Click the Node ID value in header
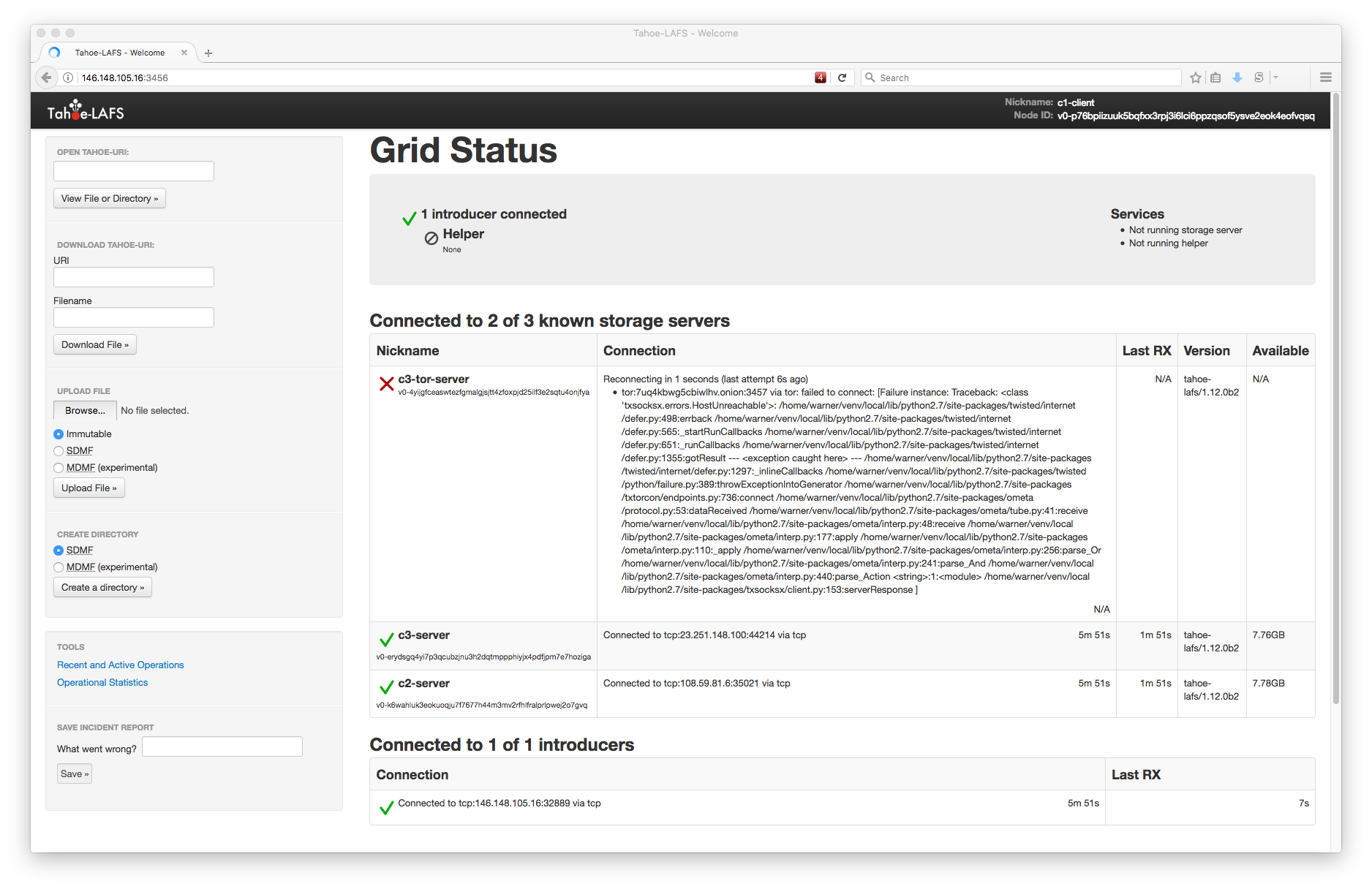1372x889 pixels. 1186,116
